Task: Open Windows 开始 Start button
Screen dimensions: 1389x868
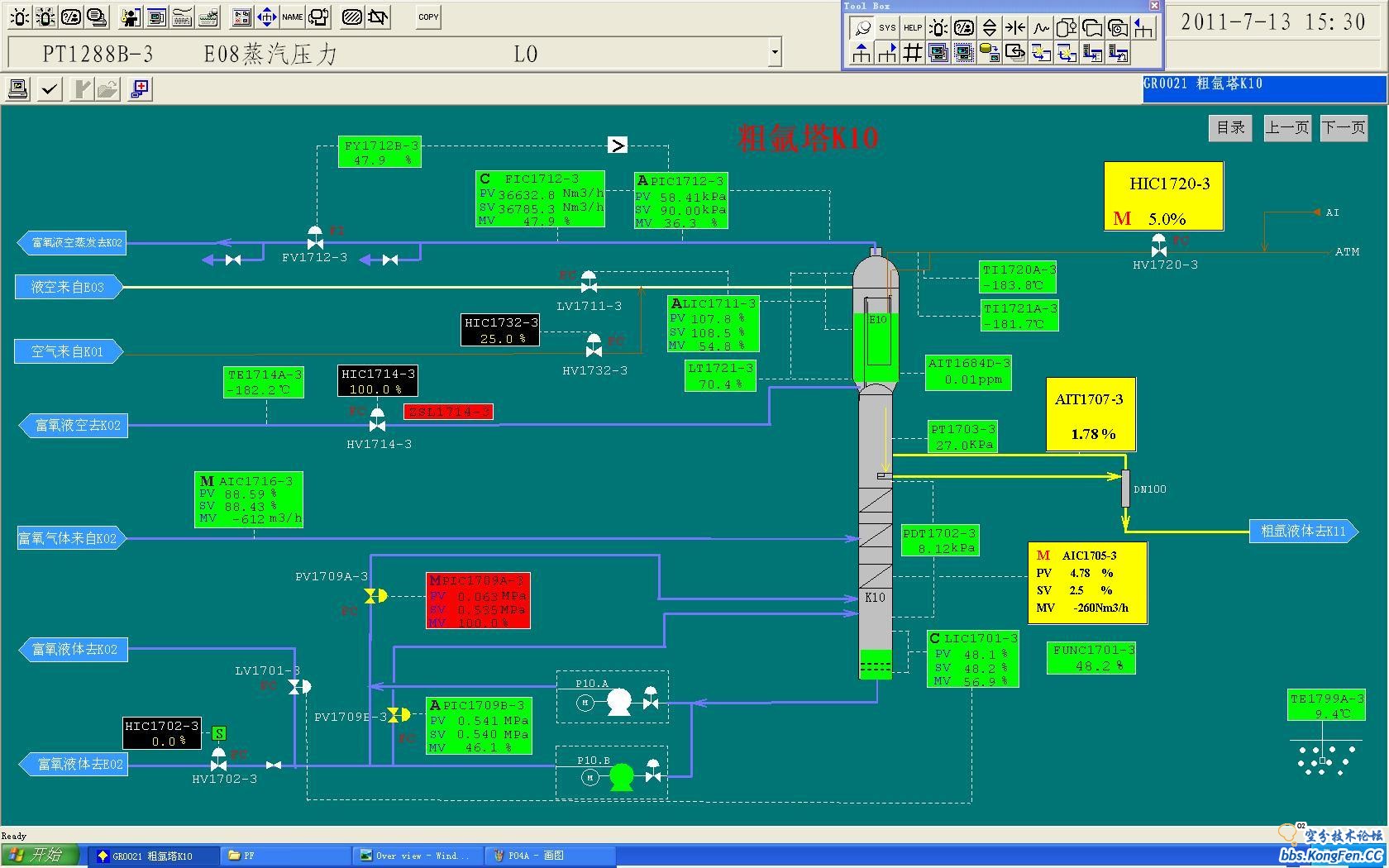Action: (x=41, y=855)
